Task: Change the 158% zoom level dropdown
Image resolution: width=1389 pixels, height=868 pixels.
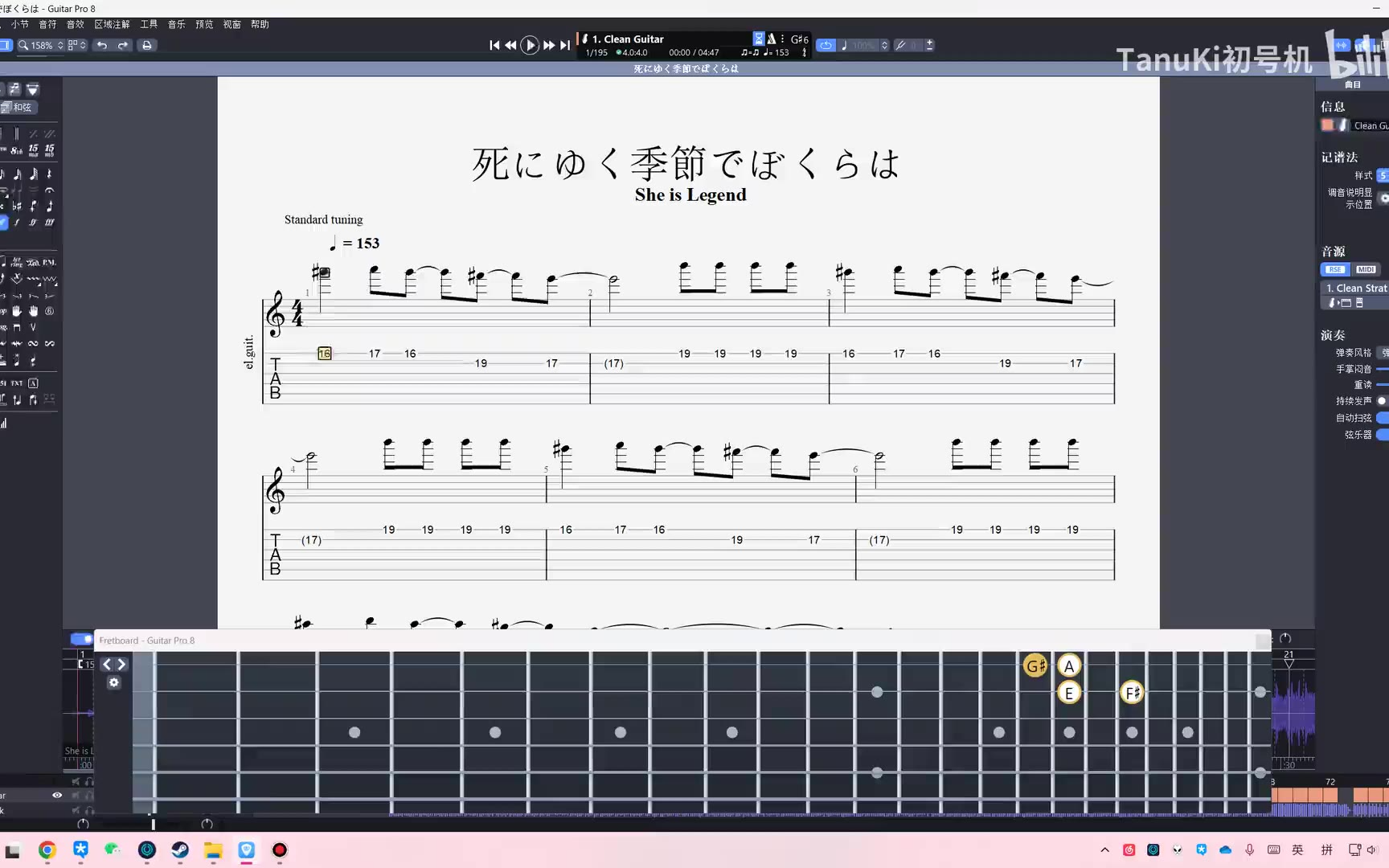Action: [x=41, y=45]
